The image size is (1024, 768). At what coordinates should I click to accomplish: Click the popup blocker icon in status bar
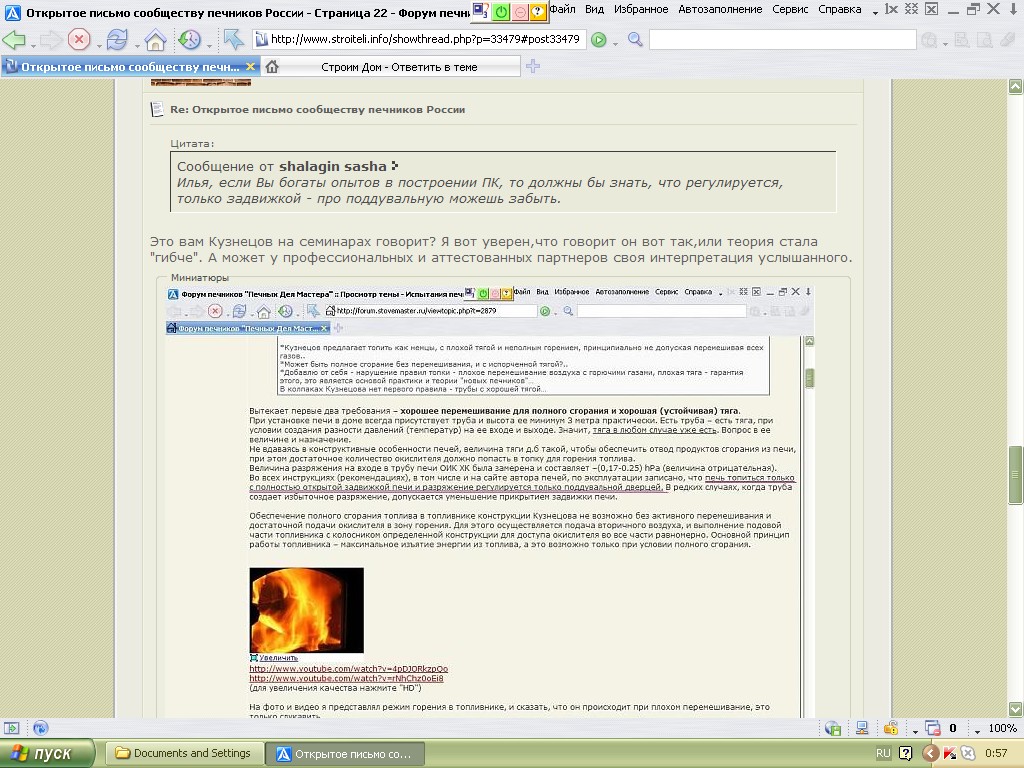[x=933, y=728]
